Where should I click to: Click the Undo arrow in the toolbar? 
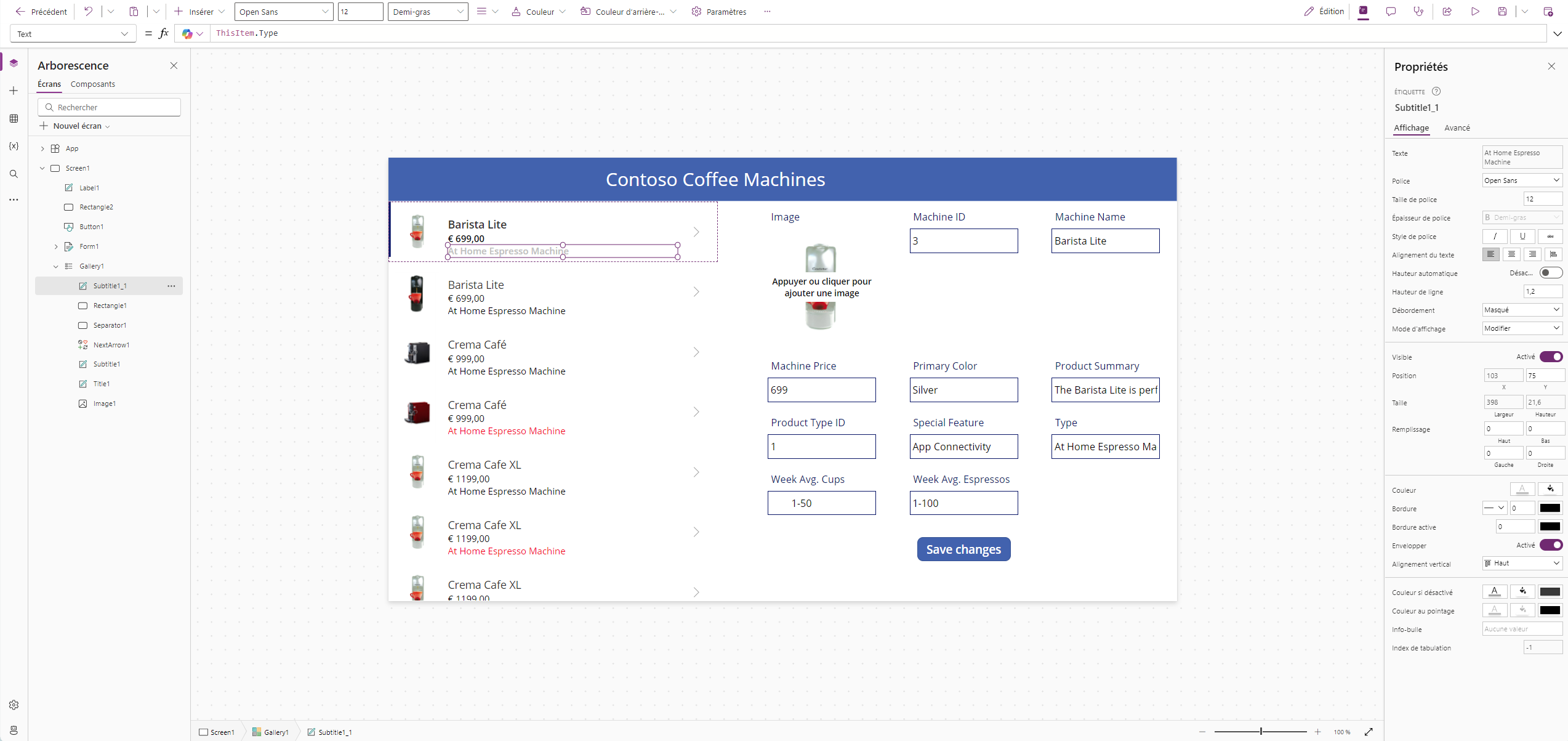pos(89,11)
